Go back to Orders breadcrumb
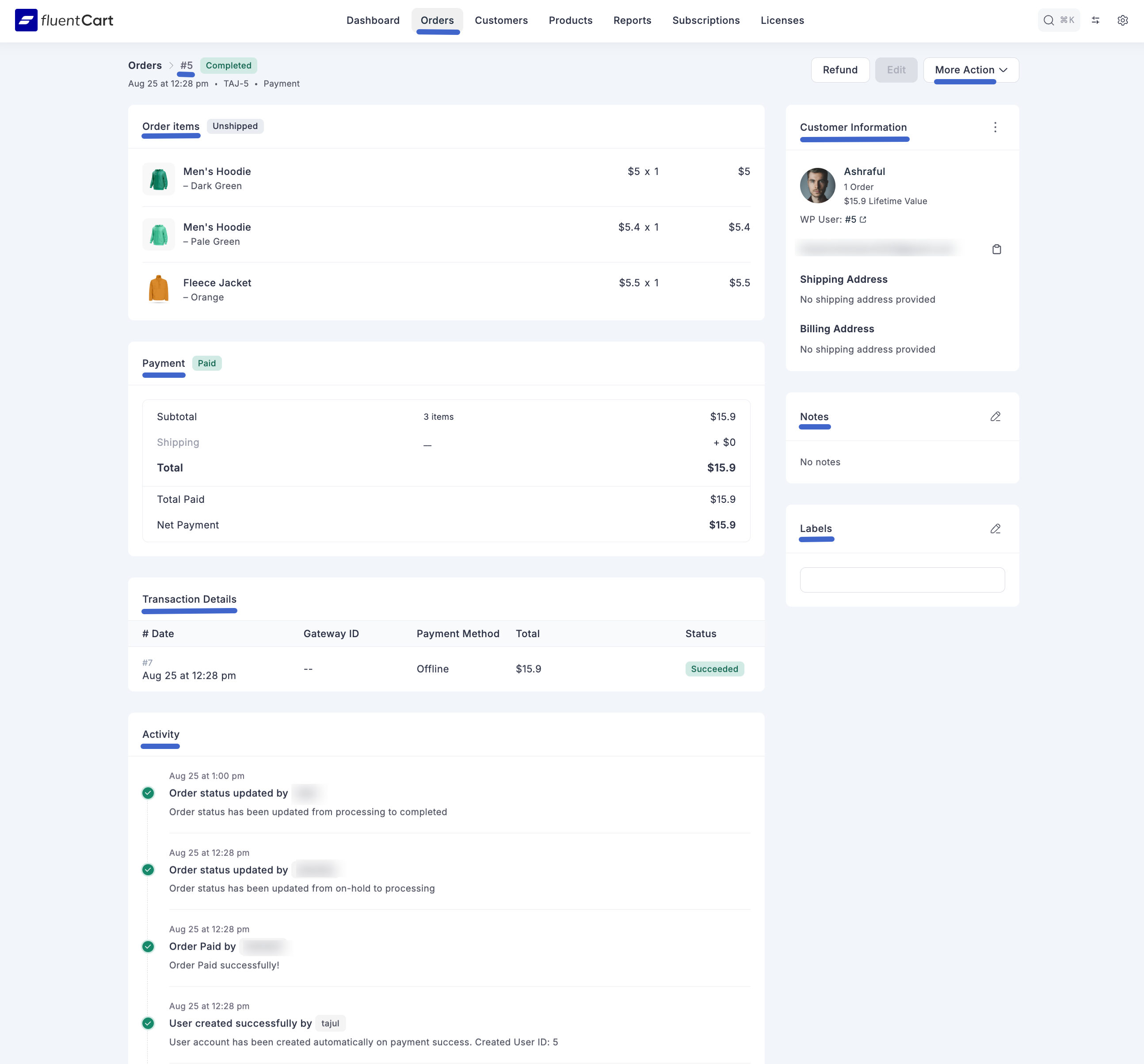This screenshot has width=1144, height=1064. click(145, 65)
